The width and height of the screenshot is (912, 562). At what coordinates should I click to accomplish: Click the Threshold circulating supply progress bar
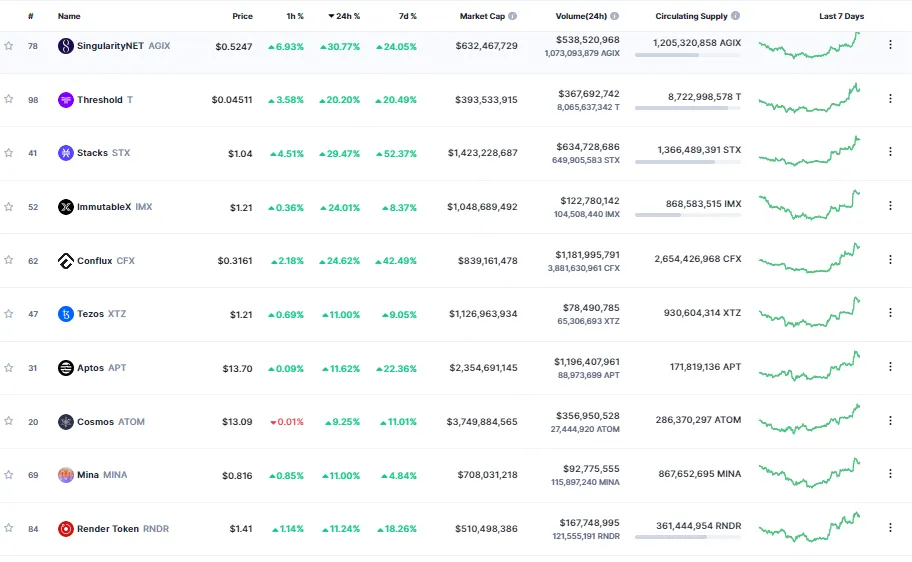click(688, 108)
